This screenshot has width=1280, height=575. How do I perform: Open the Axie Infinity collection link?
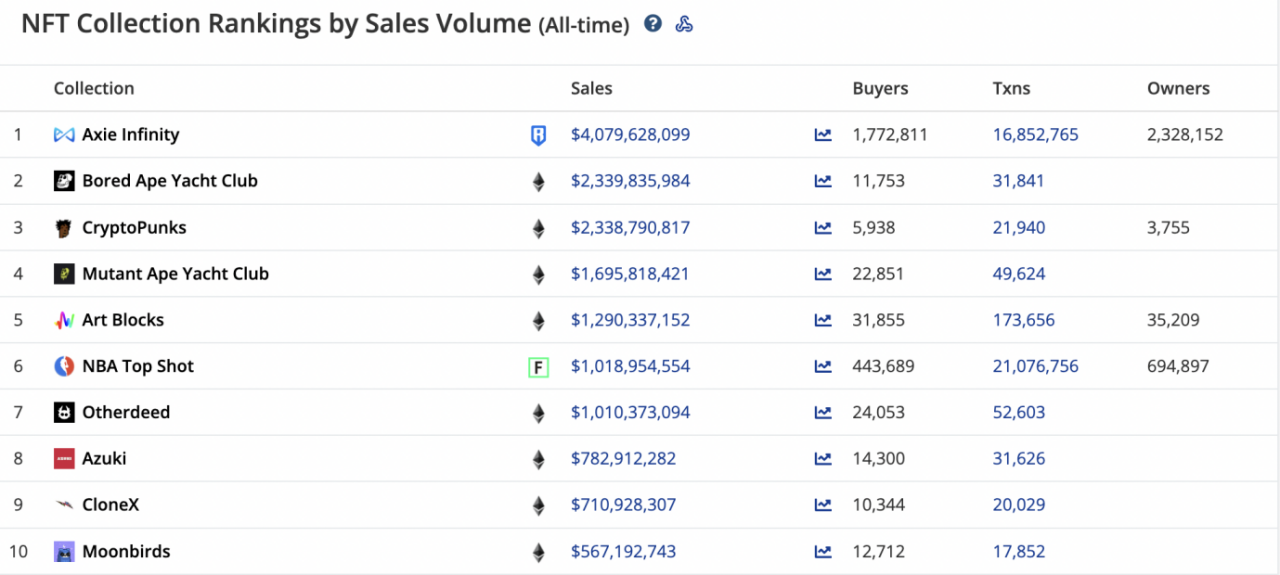click(x=131, y=135)
